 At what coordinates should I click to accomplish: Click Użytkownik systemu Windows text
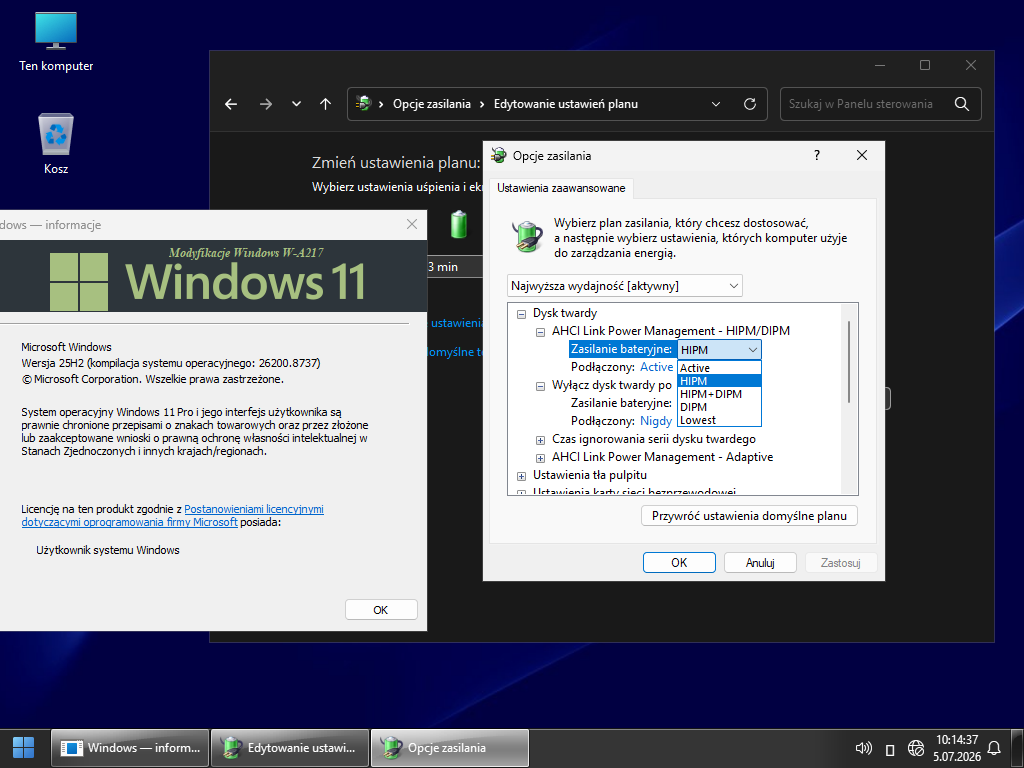coord(108,551)
